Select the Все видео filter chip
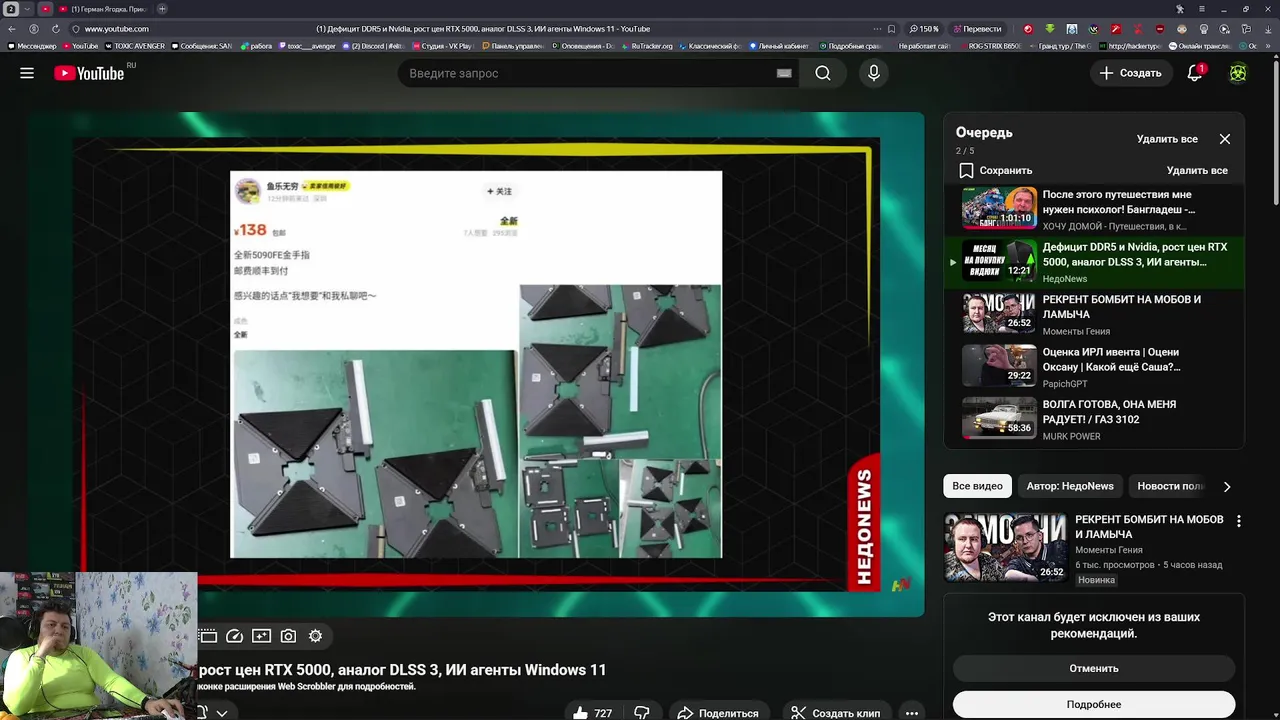 pos(977,486)
